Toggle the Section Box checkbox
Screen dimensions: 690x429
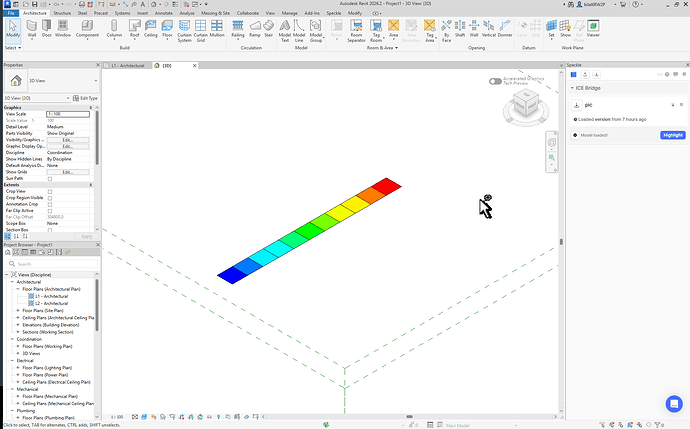[x=50, y=230]
